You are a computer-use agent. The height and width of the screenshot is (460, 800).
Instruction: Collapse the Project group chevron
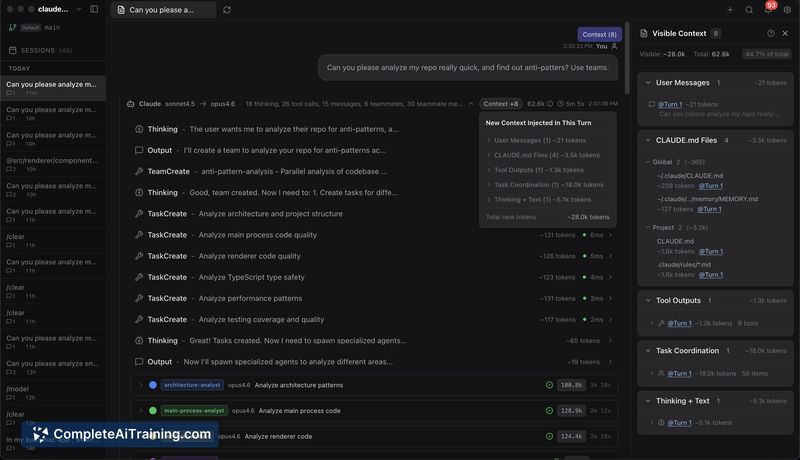[648, 227]
